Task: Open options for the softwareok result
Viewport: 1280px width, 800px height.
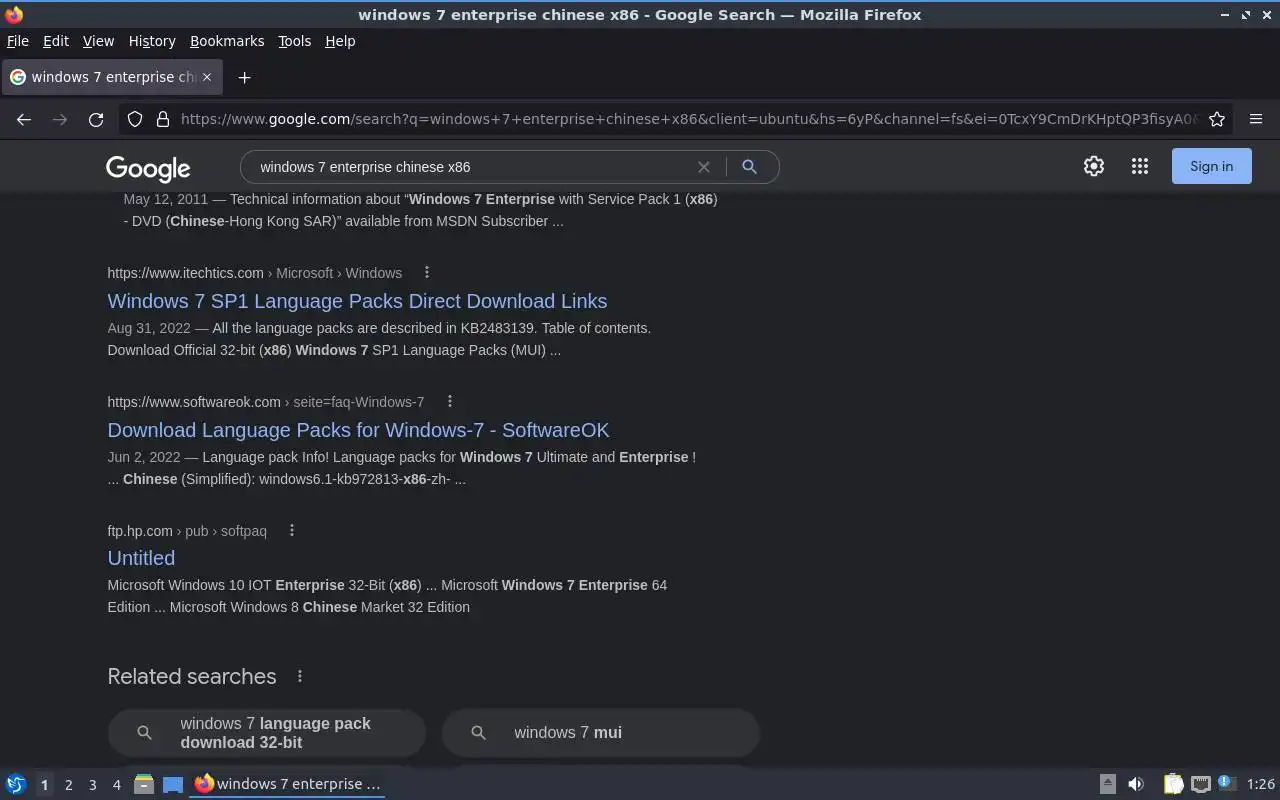Action: click(449, 401)
